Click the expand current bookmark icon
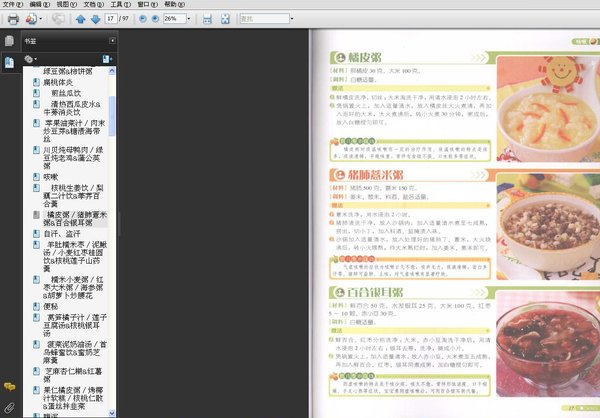 pos(107,59)
